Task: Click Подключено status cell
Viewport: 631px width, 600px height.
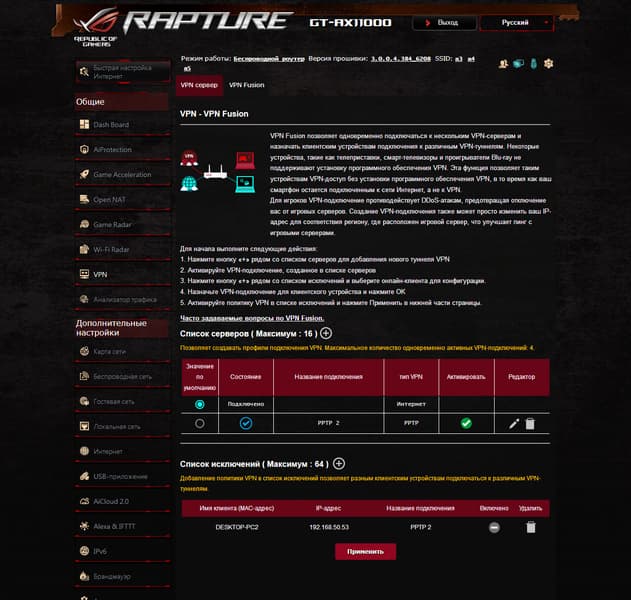Action: click(x=246, y=404)
